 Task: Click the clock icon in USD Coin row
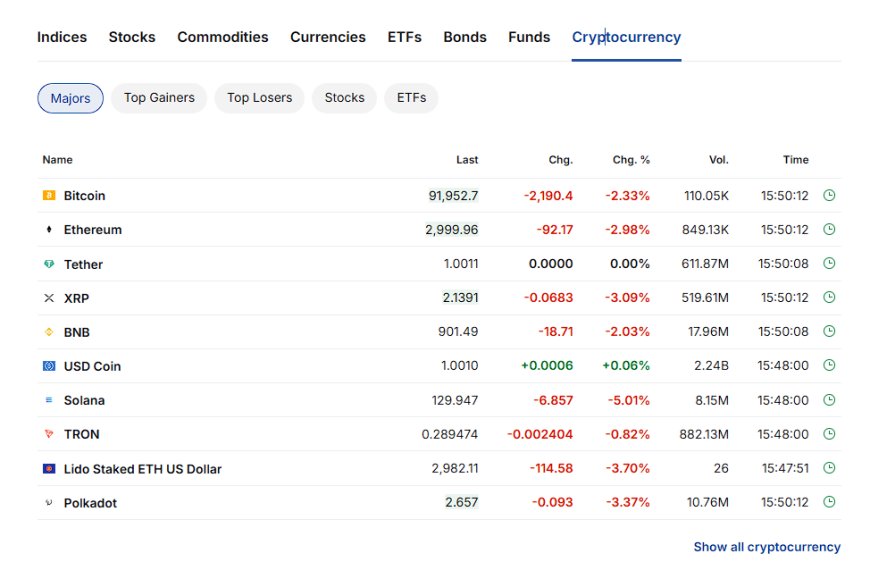pos(829,365)
